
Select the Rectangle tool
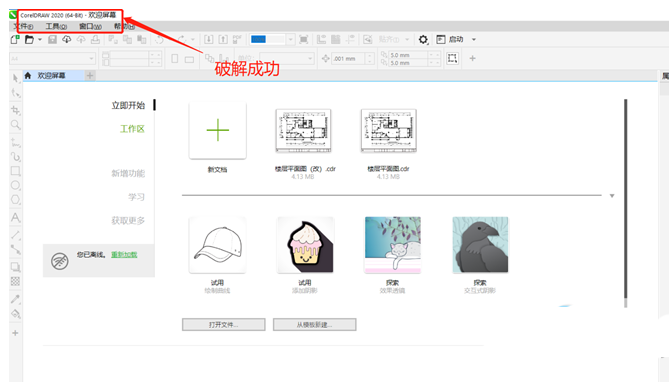point(15,171)
